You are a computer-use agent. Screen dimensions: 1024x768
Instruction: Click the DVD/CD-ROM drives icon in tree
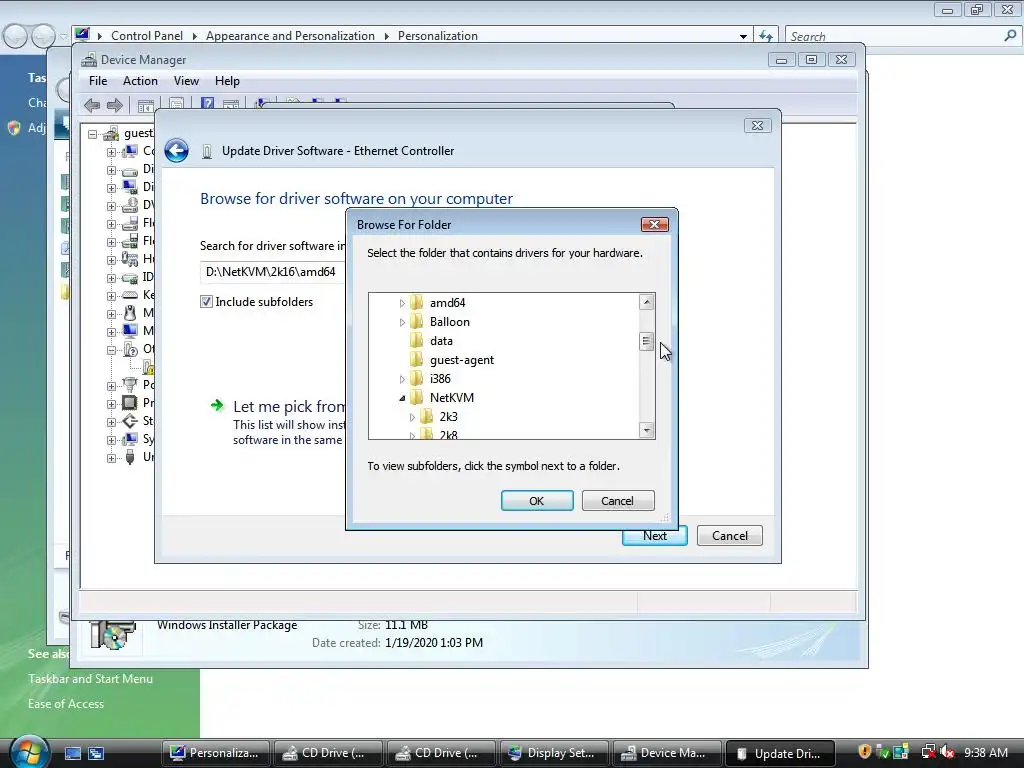coord(130,205)
